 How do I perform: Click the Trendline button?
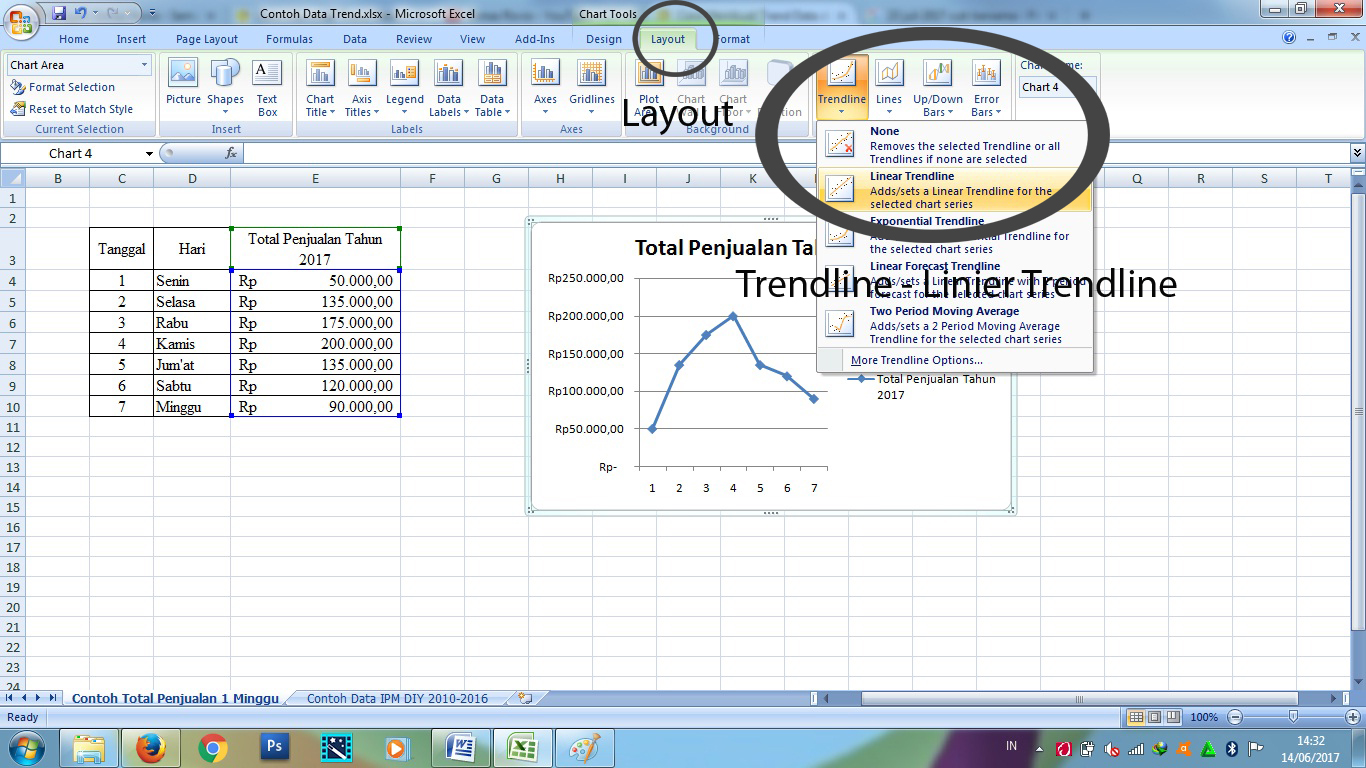[x=841, y=88]
